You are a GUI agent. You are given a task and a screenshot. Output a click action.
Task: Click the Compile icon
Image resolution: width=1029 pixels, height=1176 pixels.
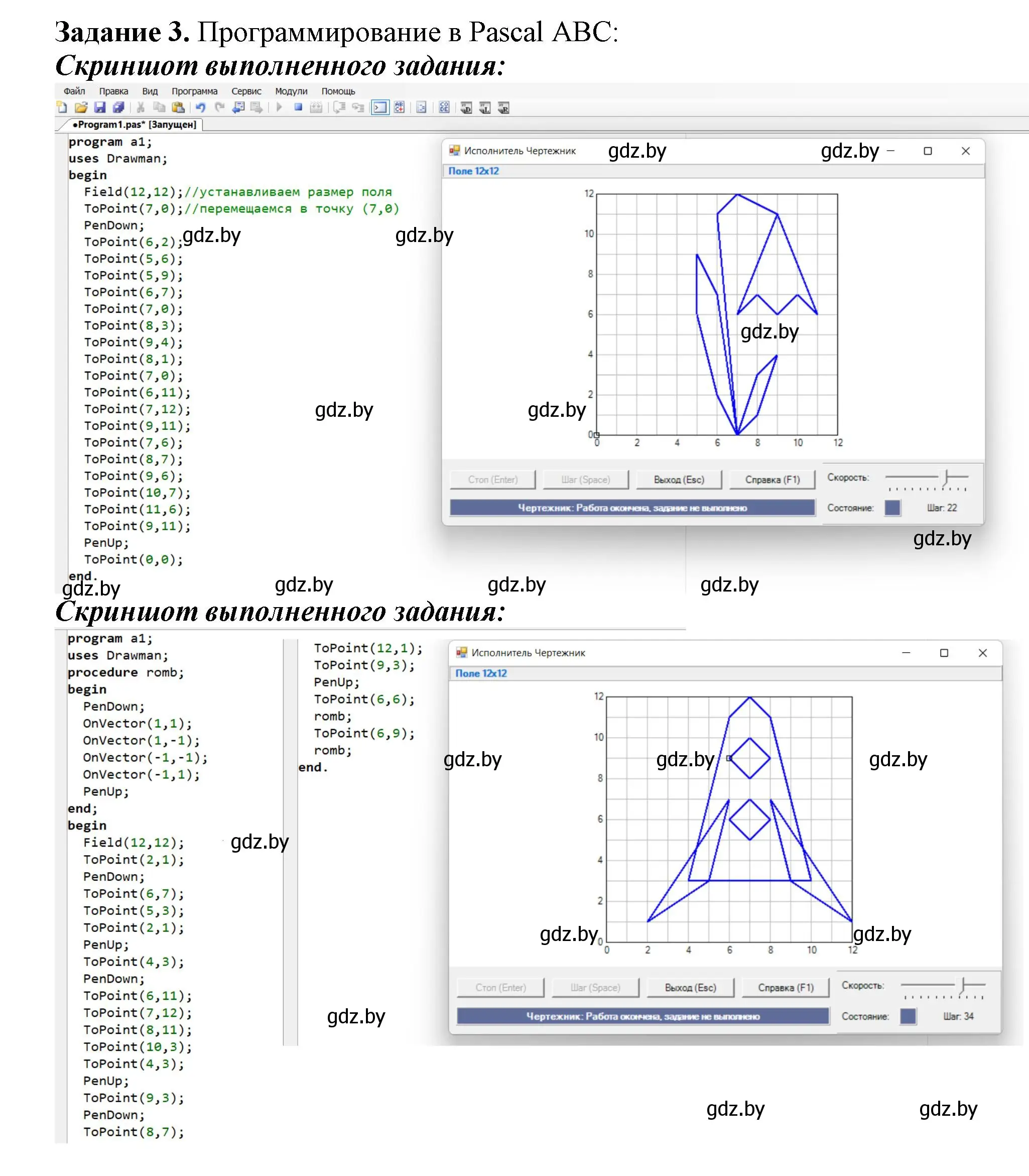pyautogui.click(x=316, y=107)
